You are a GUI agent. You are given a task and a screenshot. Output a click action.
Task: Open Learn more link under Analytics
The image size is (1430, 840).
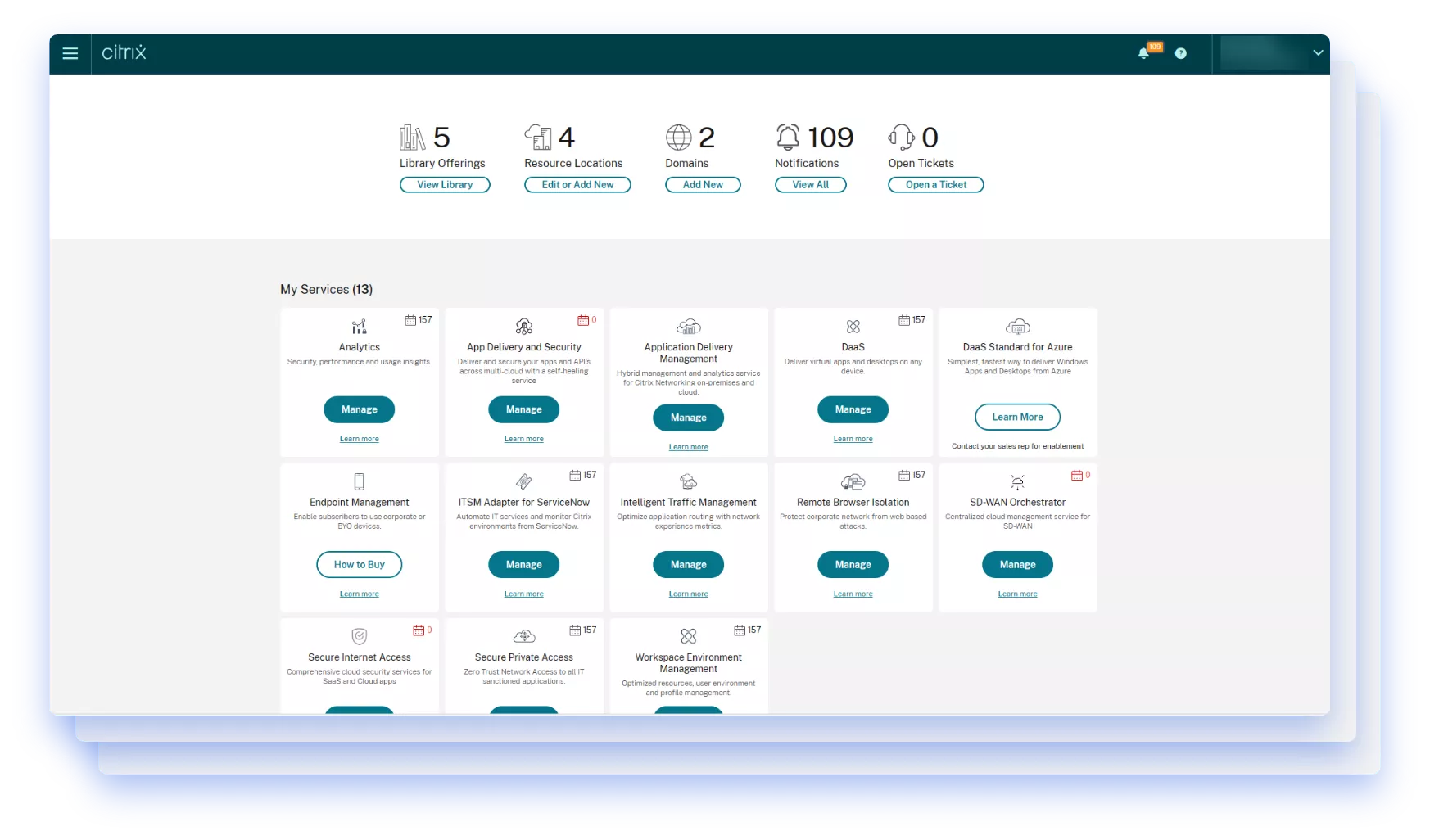360,439
